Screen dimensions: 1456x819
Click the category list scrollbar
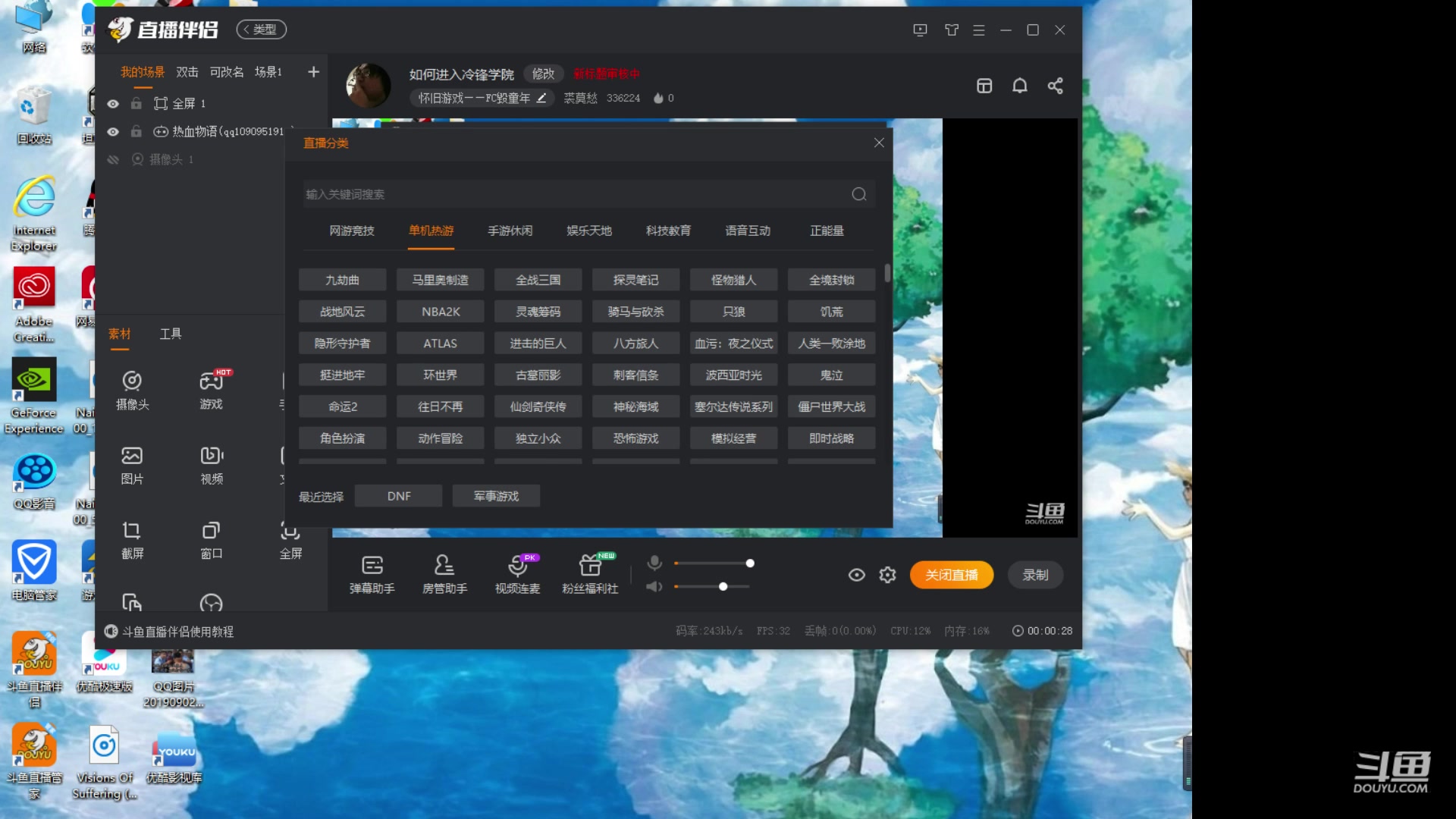coord(887,273)
